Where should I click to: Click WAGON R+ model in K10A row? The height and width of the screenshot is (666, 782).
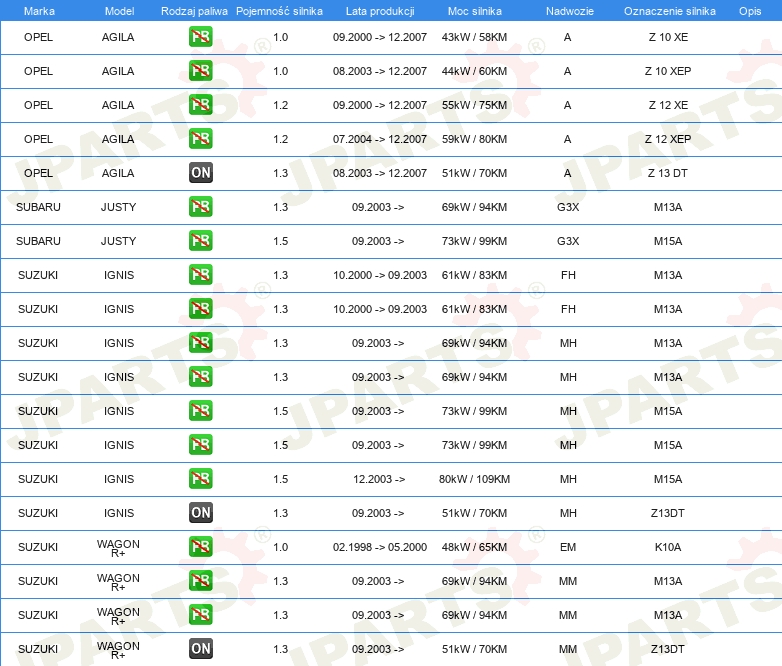pyautogui.click(x=118, y=548)
